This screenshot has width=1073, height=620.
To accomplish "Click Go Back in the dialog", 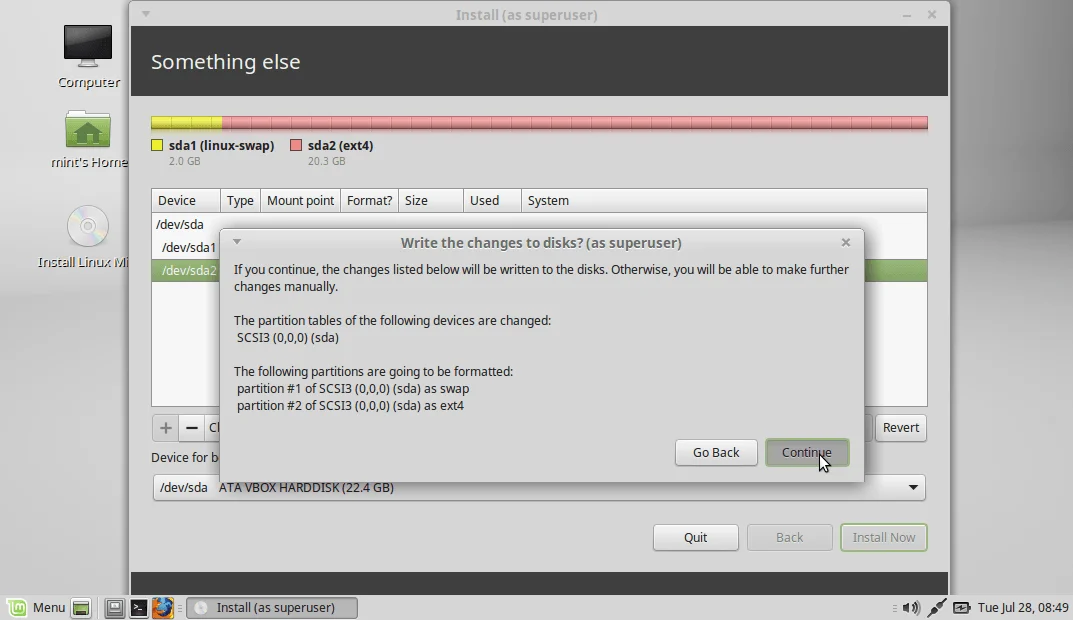I will (x=716, y=452).
